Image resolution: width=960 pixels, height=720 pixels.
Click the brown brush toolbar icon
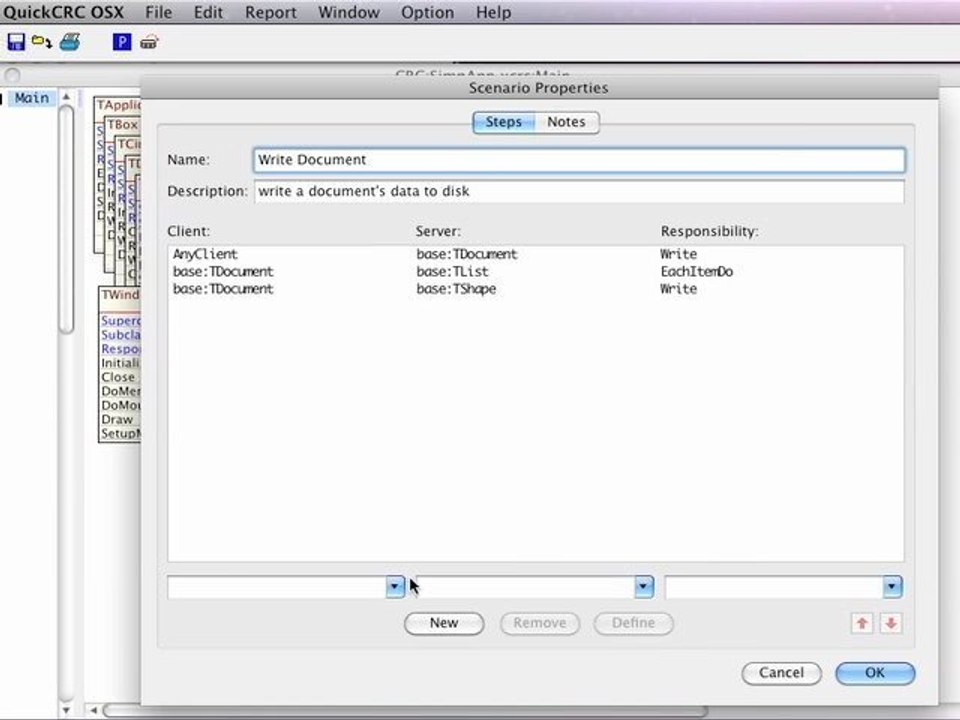point(149,42)
